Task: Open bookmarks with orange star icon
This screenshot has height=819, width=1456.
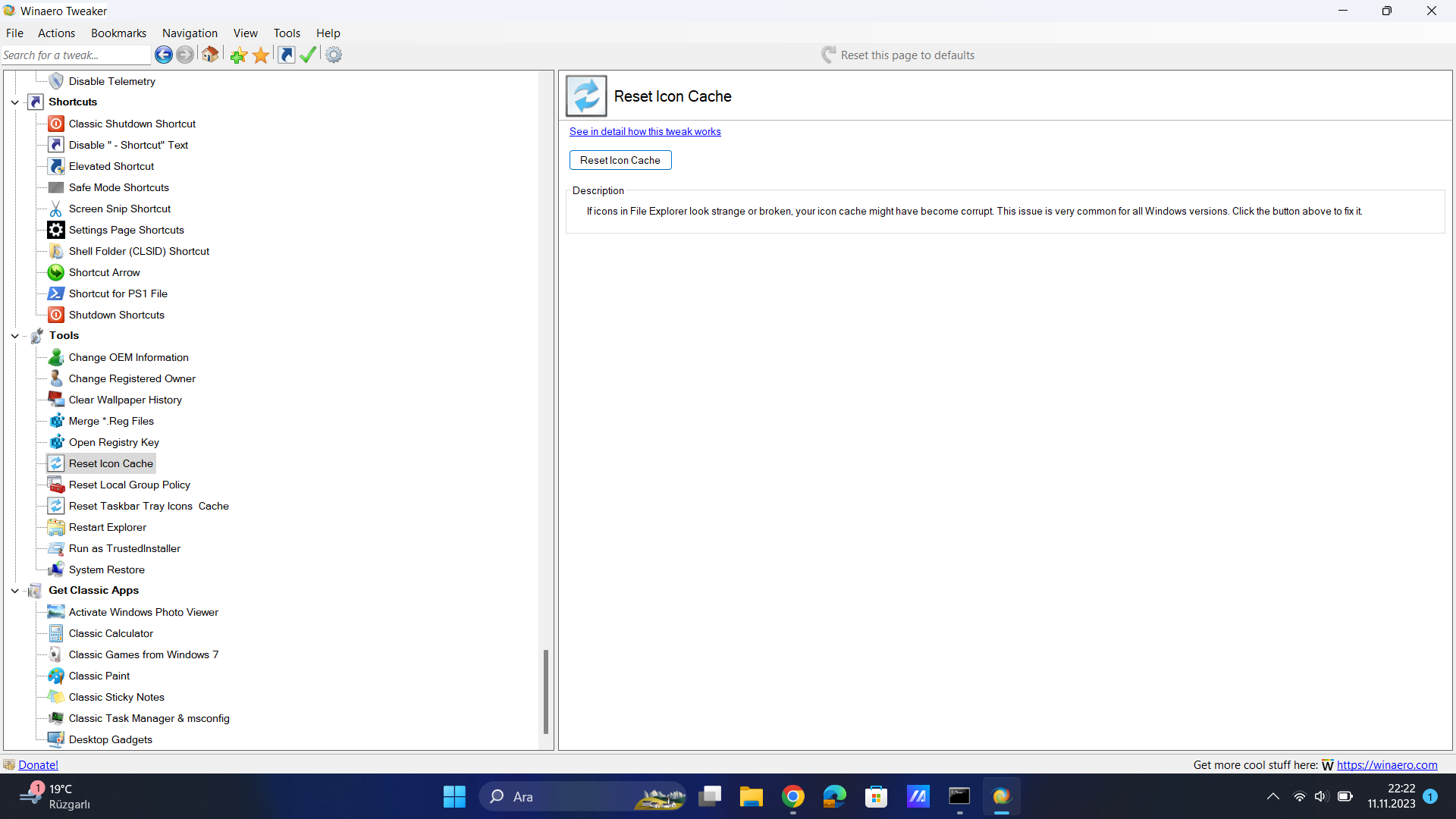Action: (x=261, y=55)
